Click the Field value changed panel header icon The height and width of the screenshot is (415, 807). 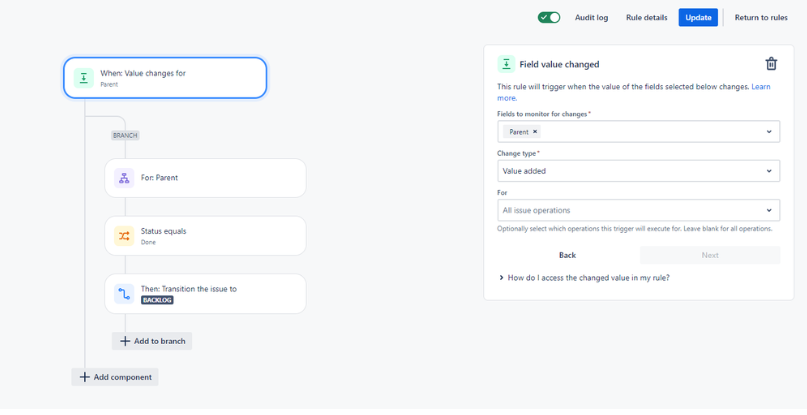506,64
